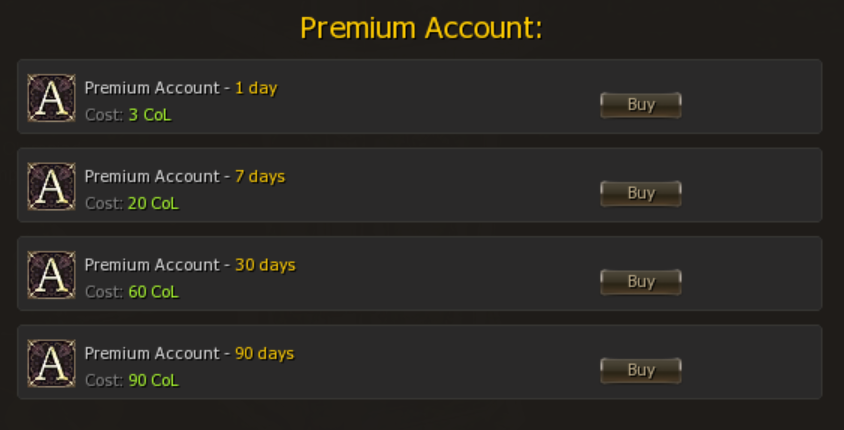The width and height of the screenshot is (844, 430).
Task: Buy the 30 days Premium Account
Action: point(641,282)
